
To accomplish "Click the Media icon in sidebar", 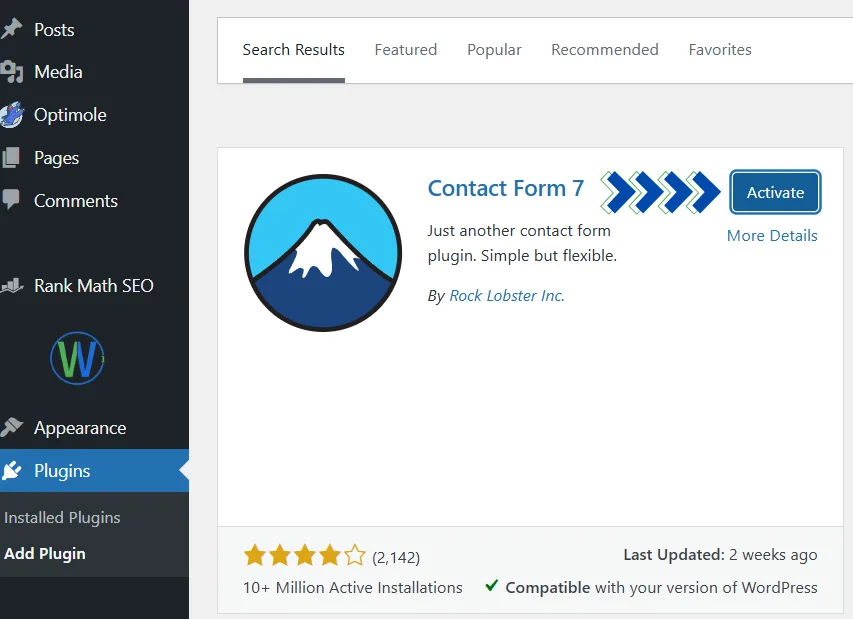I will [x=12, y=72].
